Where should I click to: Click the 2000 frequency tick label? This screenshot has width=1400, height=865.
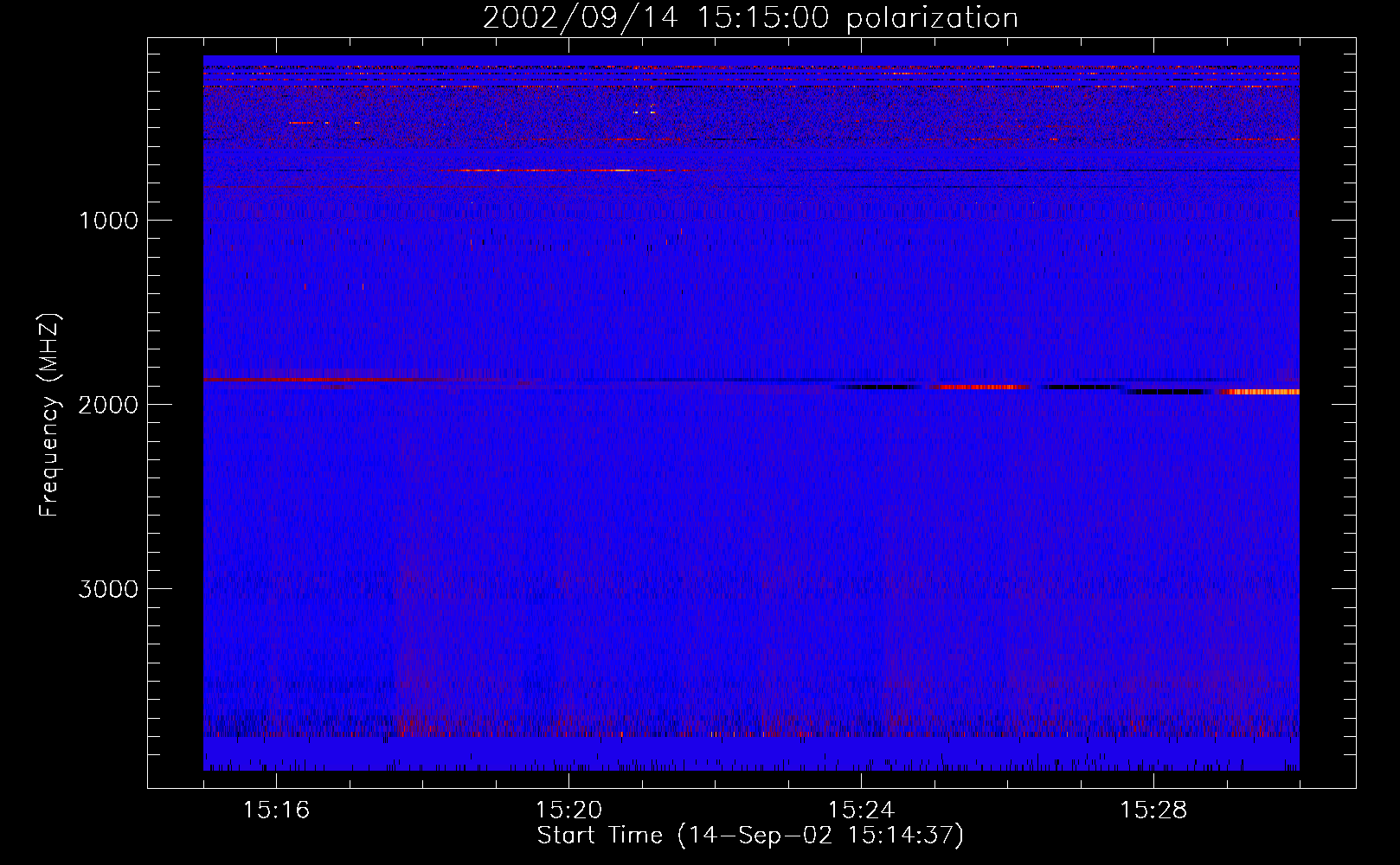pyautogui.click(x=108, y=405)
